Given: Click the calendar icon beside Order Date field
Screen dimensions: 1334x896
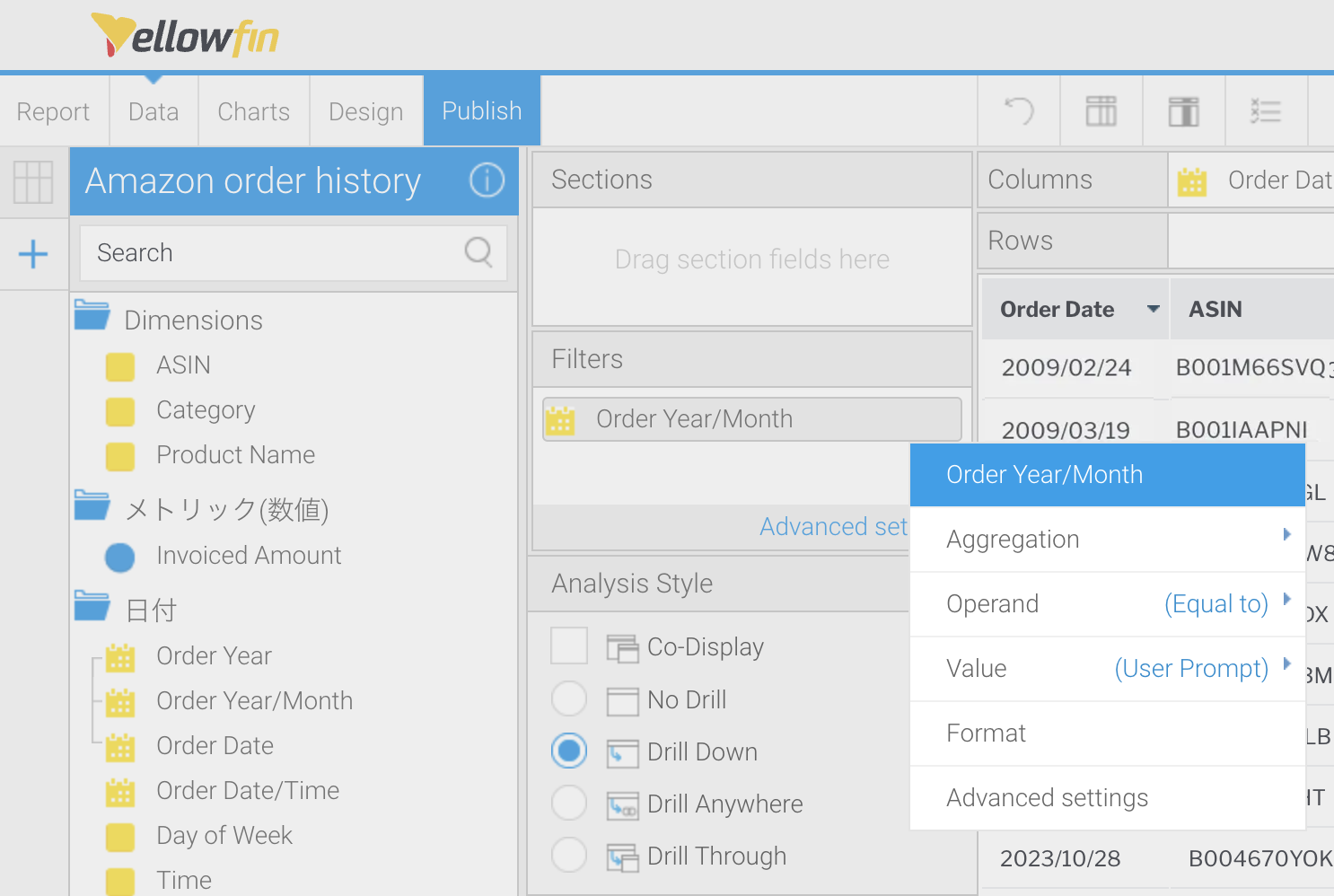Looking at the screenshot, I should (x=120, y=747).
